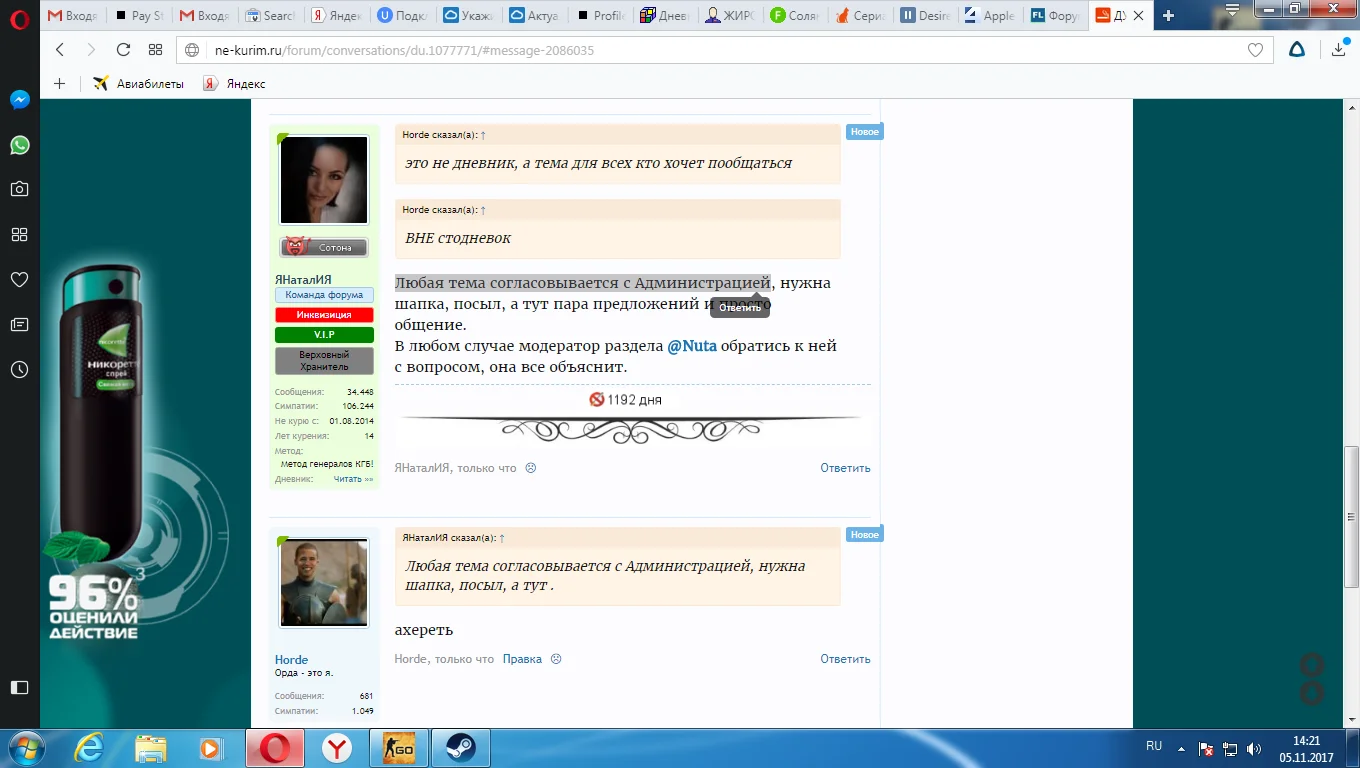The width and height of the screenshot is (1360, 768).
Task: Switch to Counter-Strike GO in the taskbar
Action: (x=399, y=748)
